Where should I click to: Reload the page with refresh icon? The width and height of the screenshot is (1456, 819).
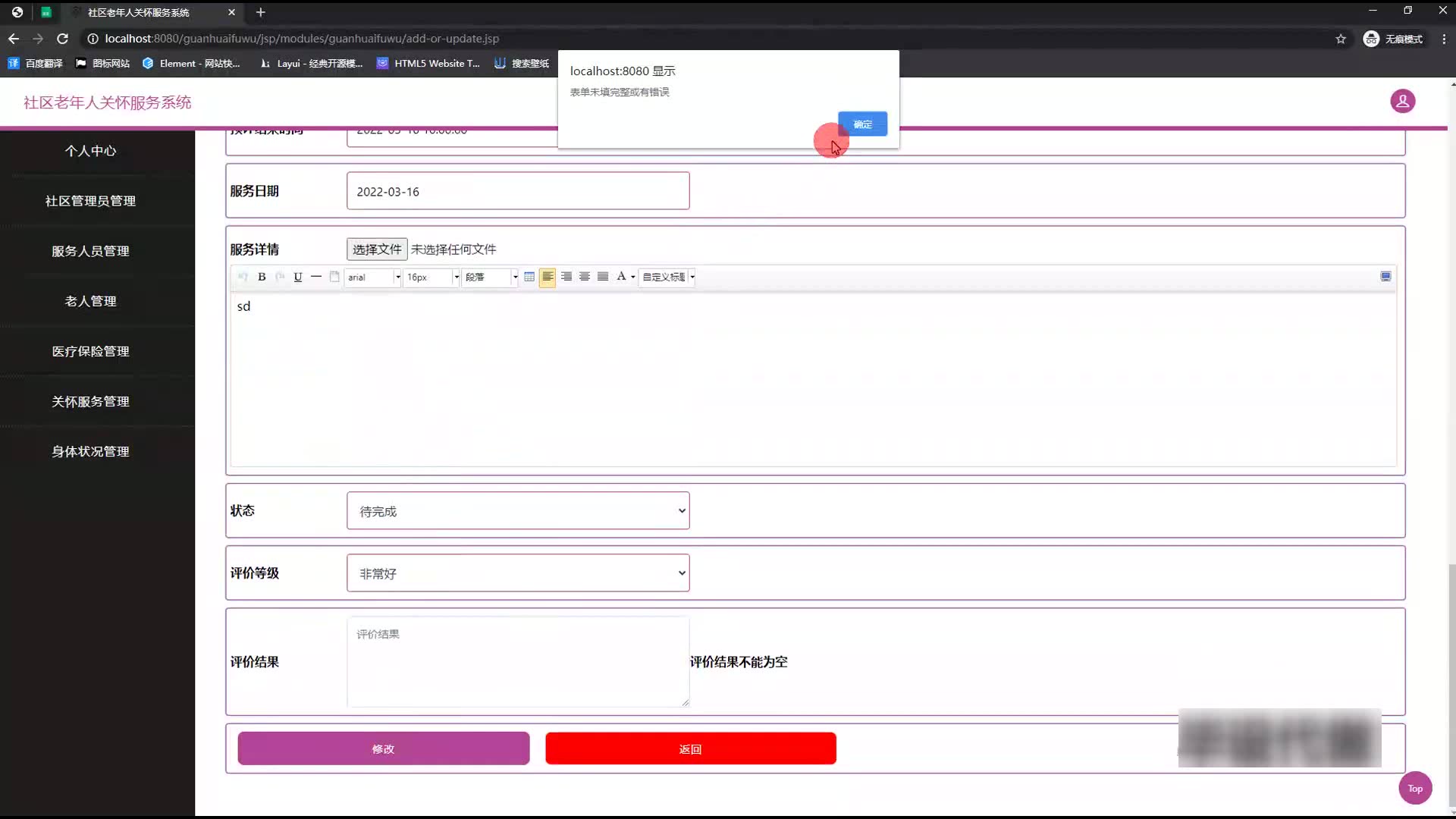[63, 39]
